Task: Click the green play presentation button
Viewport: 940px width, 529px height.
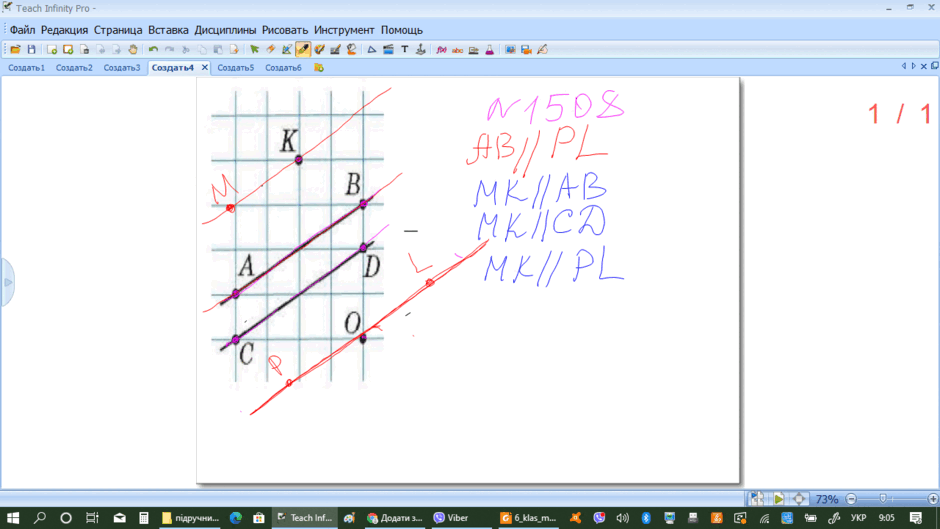Action: [778, 498]
